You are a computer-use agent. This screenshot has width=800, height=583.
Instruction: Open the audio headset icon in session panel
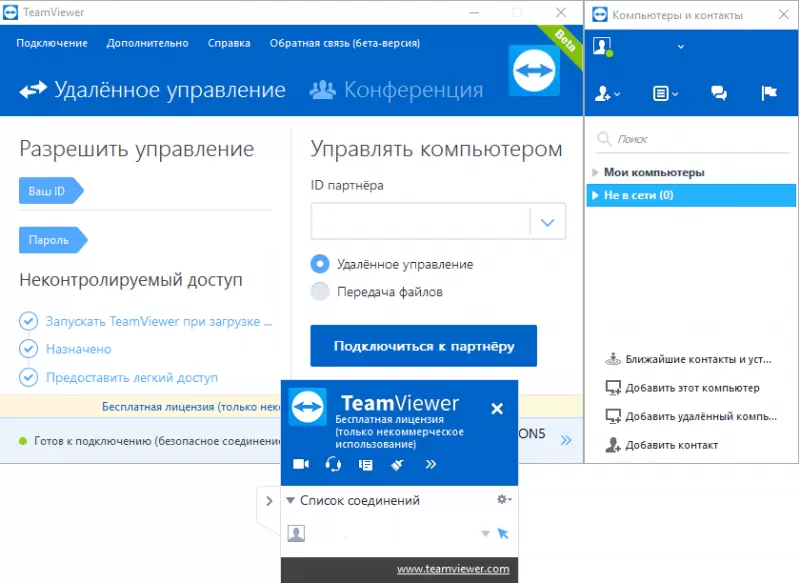coord(334,464)
